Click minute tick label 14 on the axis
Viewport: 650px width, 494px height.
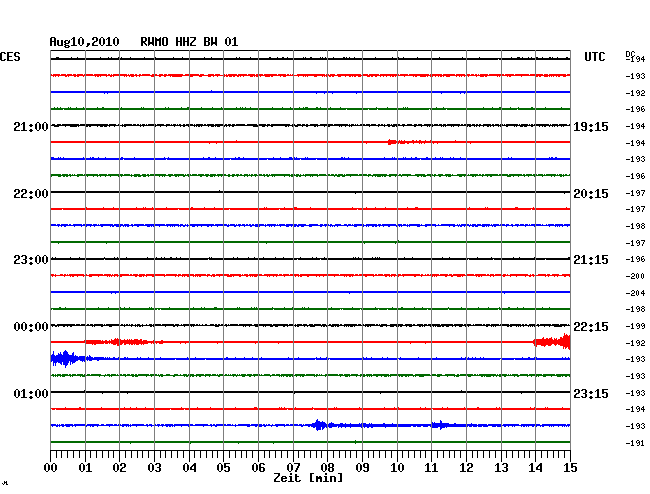click(x=535, y=468)
